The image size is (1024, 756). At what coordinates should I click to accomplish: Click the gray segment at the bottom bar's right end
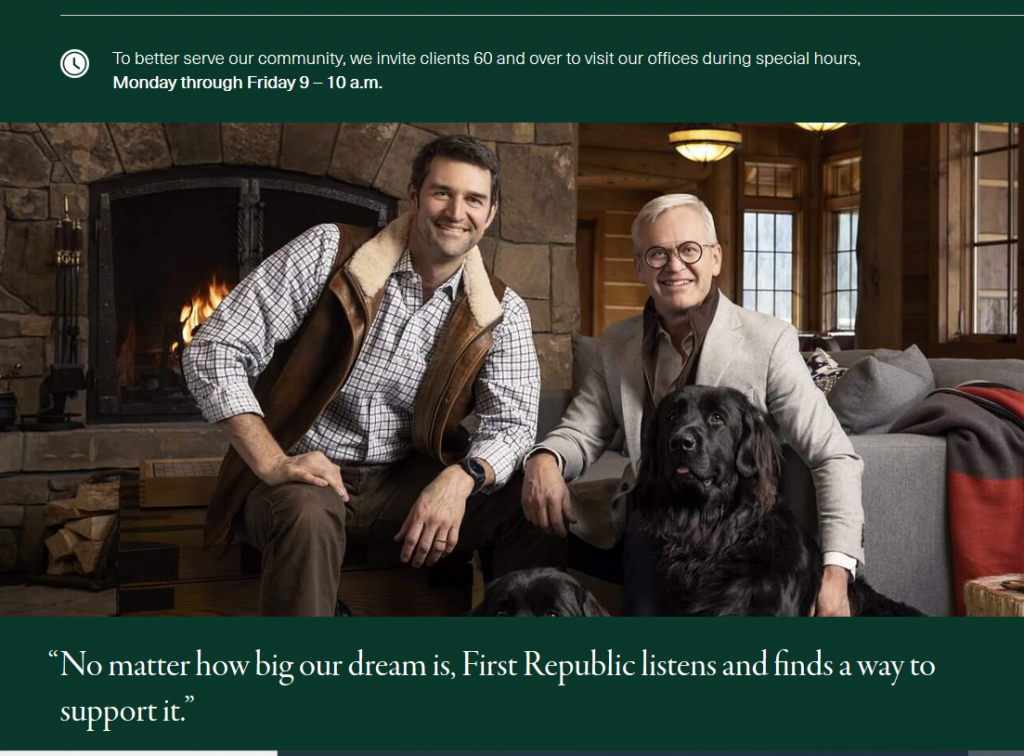996,753
